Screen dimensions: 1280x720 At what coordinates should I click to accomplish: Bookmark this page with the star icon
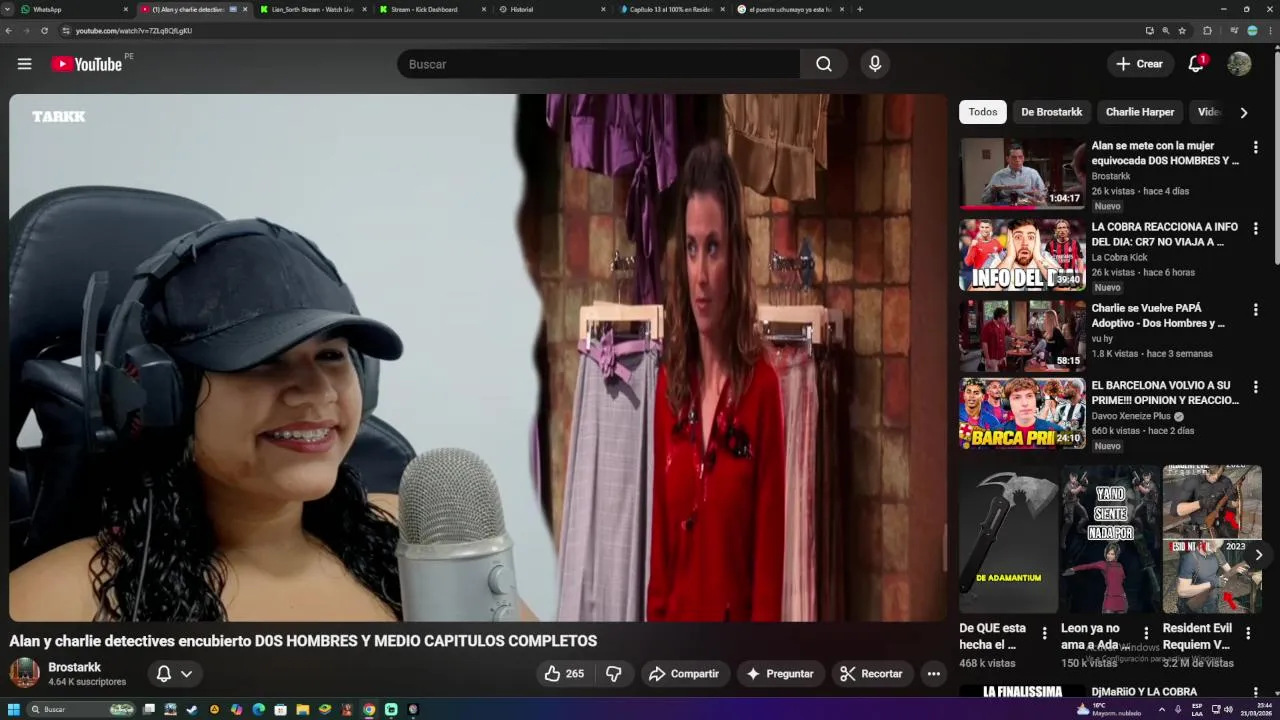(1182, 31)
